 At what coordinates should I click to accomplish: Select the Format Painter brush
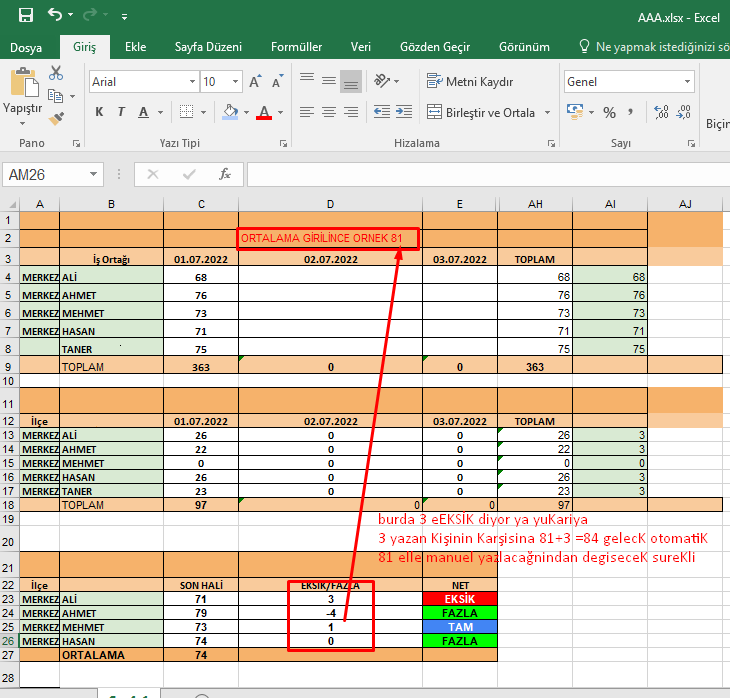(56, 118)
